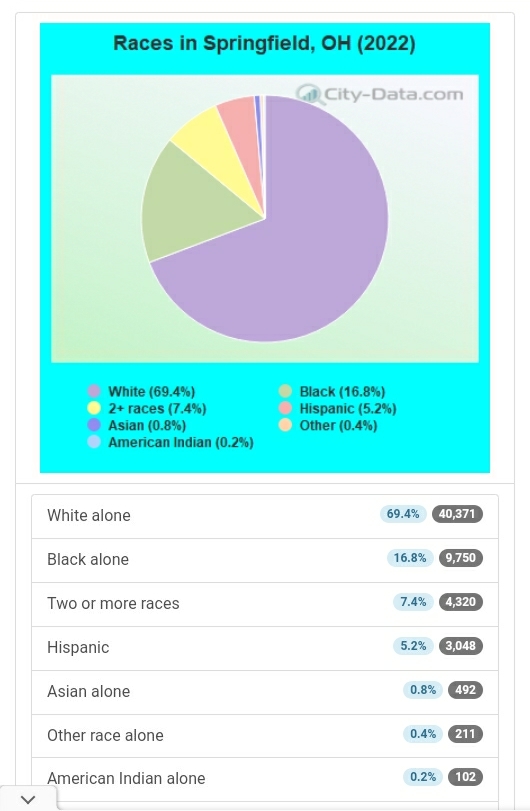
Task: Click the Asian legend color dot
Action: point(94,425)
